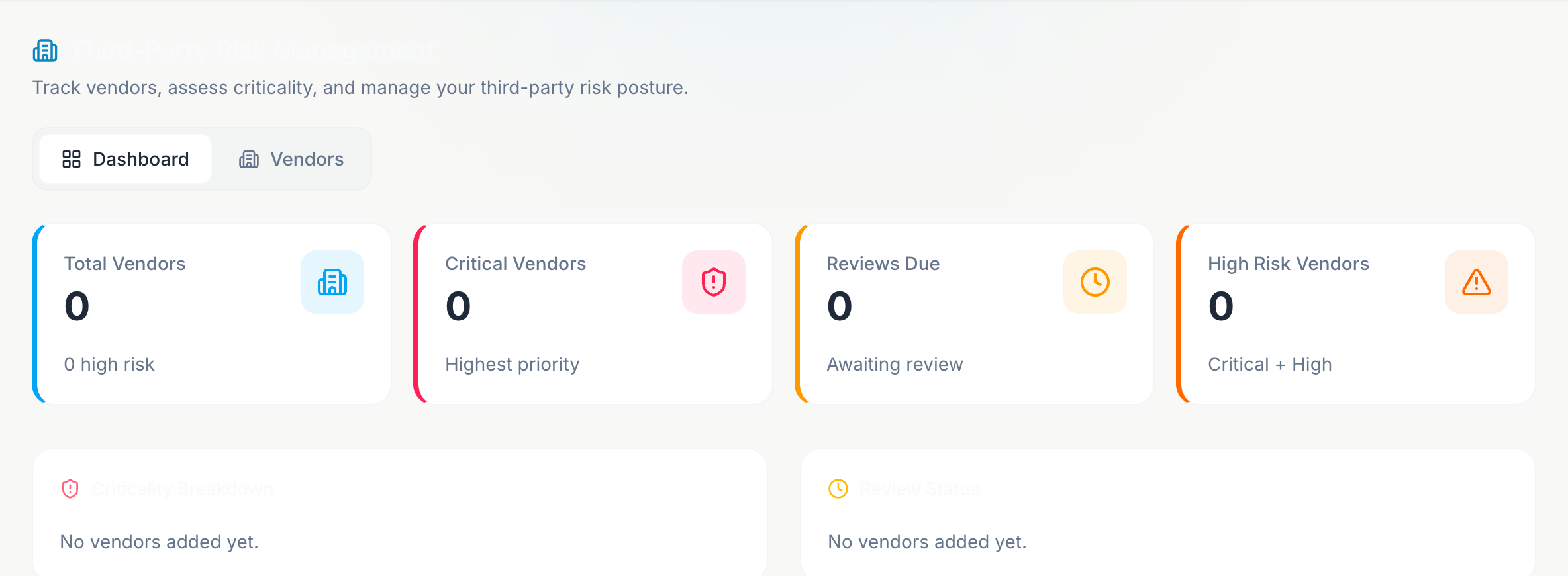Click the clock icon in Review Status panel

(x=838, y=489)
